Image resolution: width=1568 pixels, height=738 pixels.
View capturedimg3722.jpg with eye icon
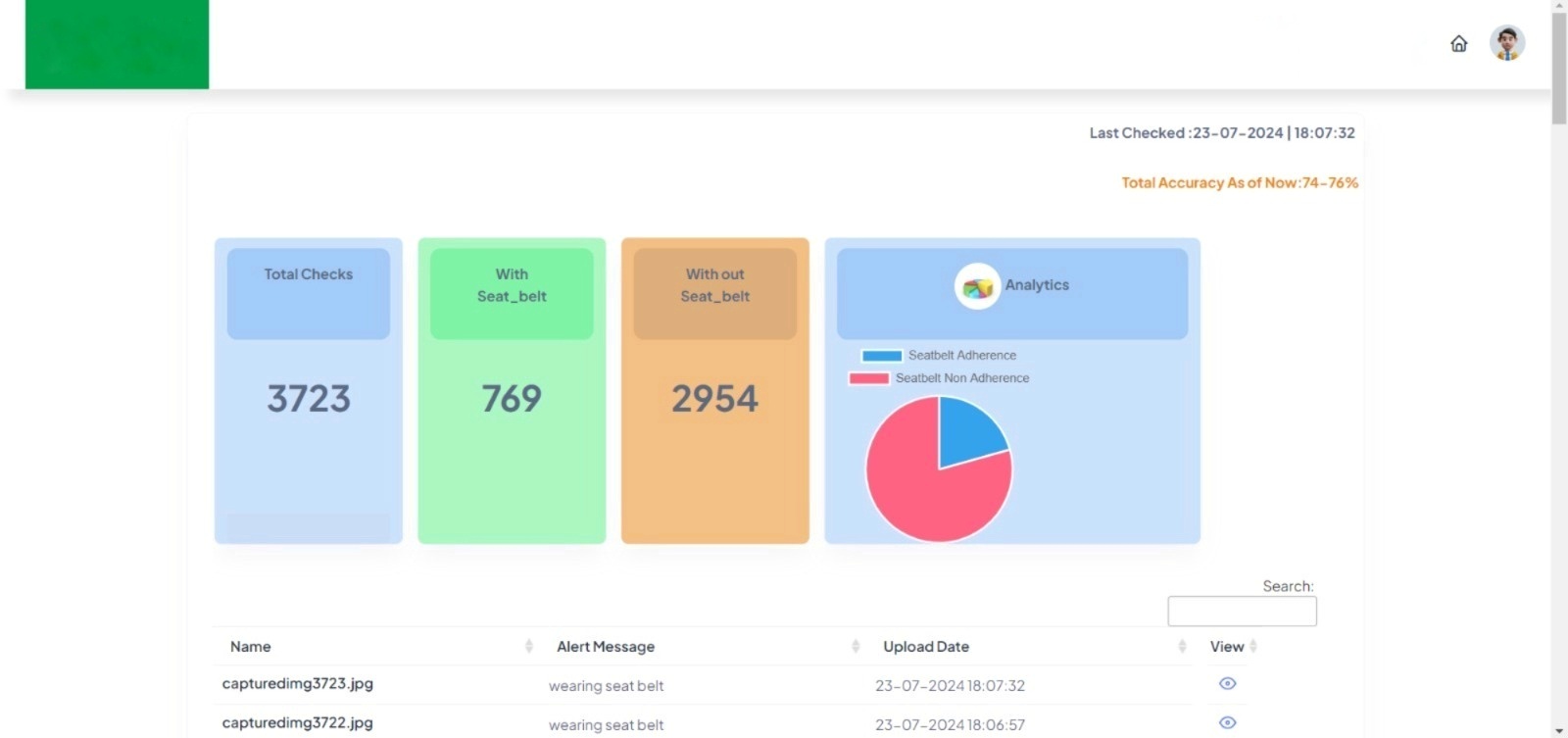(x=1227, y=723)
